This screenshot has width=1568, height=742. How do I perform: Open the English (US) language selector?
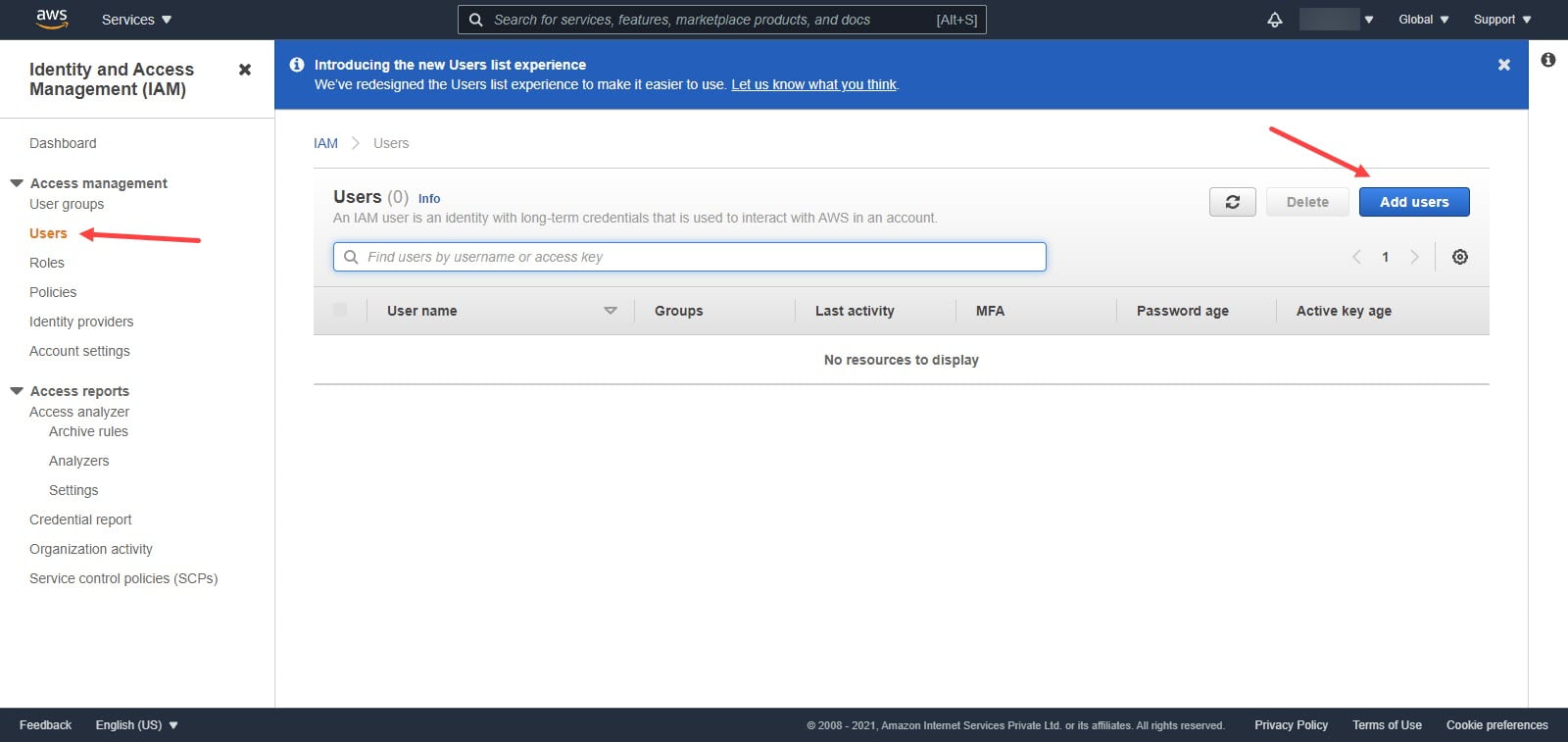136,725
